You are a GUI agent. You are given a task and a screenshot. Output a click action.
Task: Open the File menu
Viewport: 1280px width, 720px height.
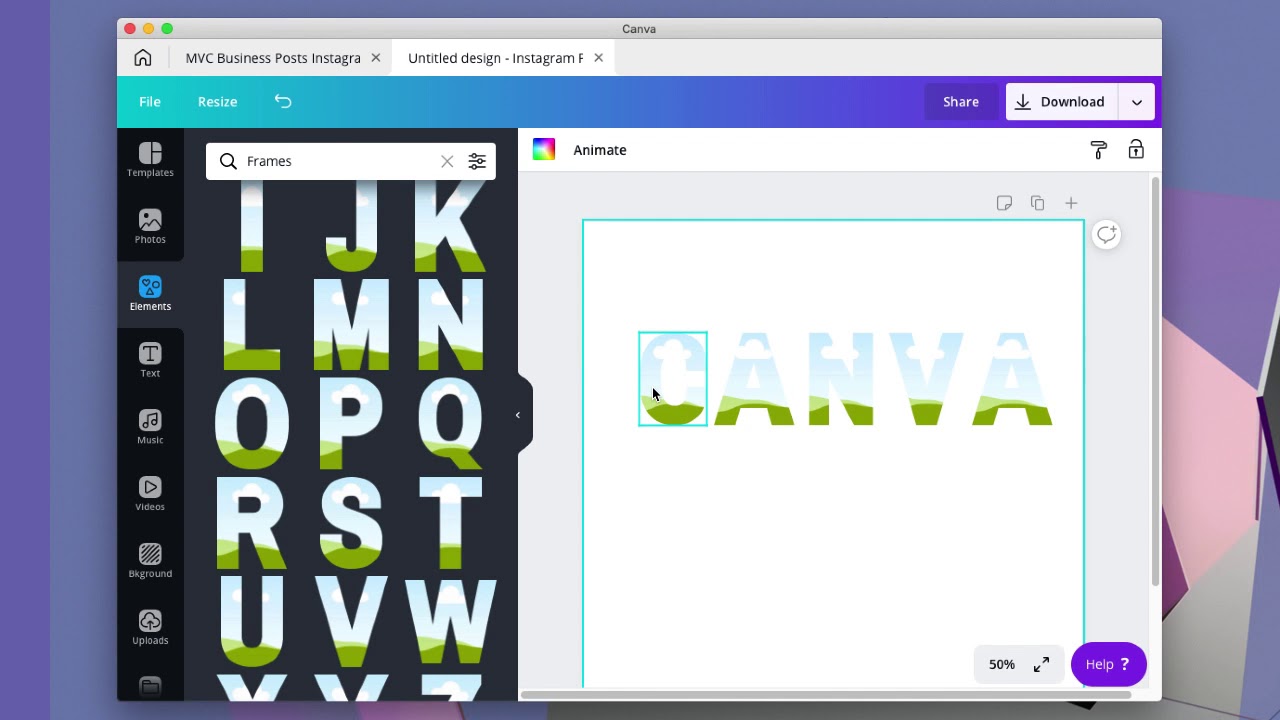(149, 101)
